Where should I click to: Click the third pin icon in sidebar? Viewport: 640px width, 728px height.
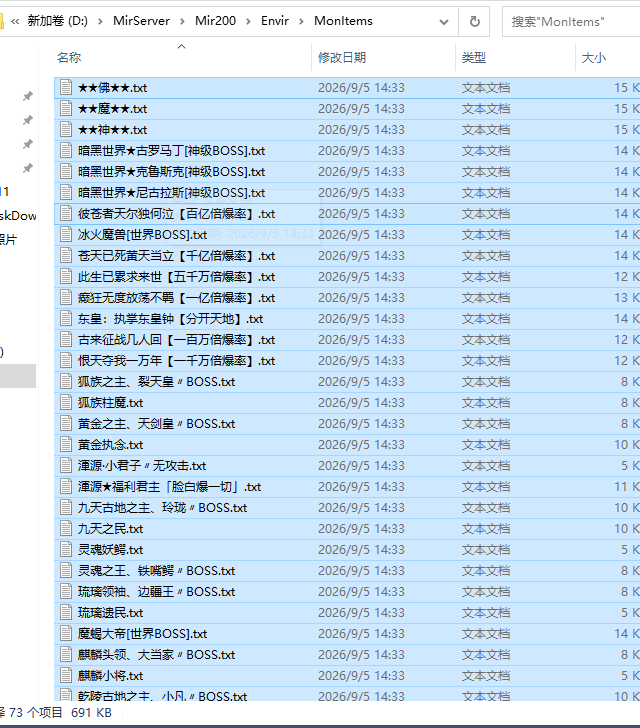click(x=28, y=144)
